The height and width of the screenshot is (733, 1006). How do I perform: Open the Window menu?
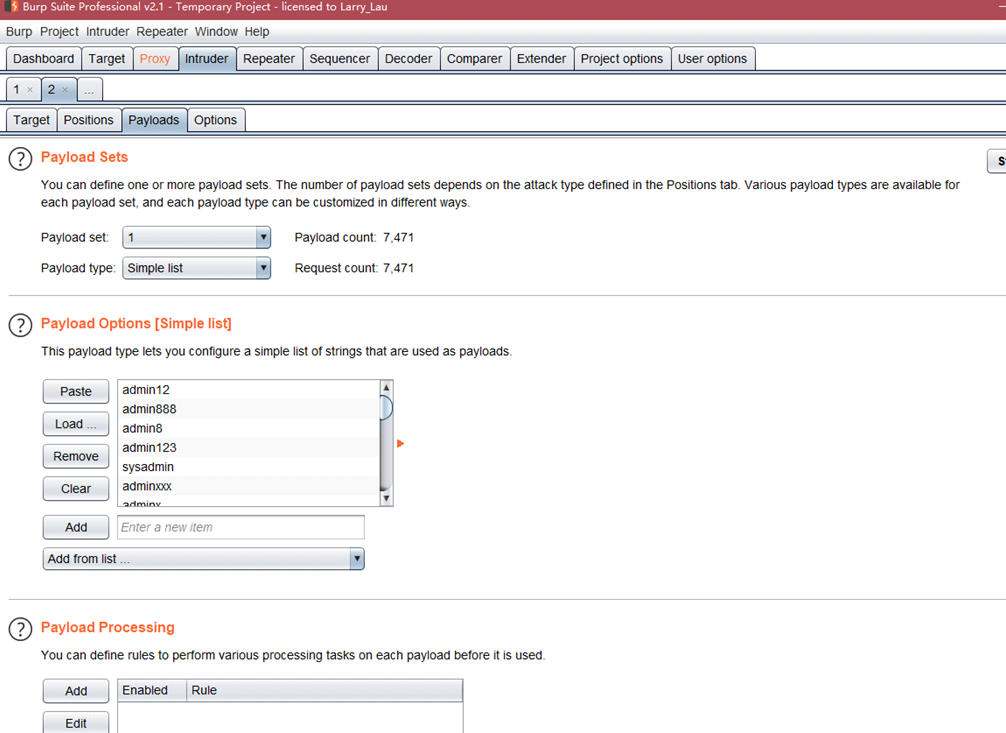pyautogui.click(x=216, y=31)
